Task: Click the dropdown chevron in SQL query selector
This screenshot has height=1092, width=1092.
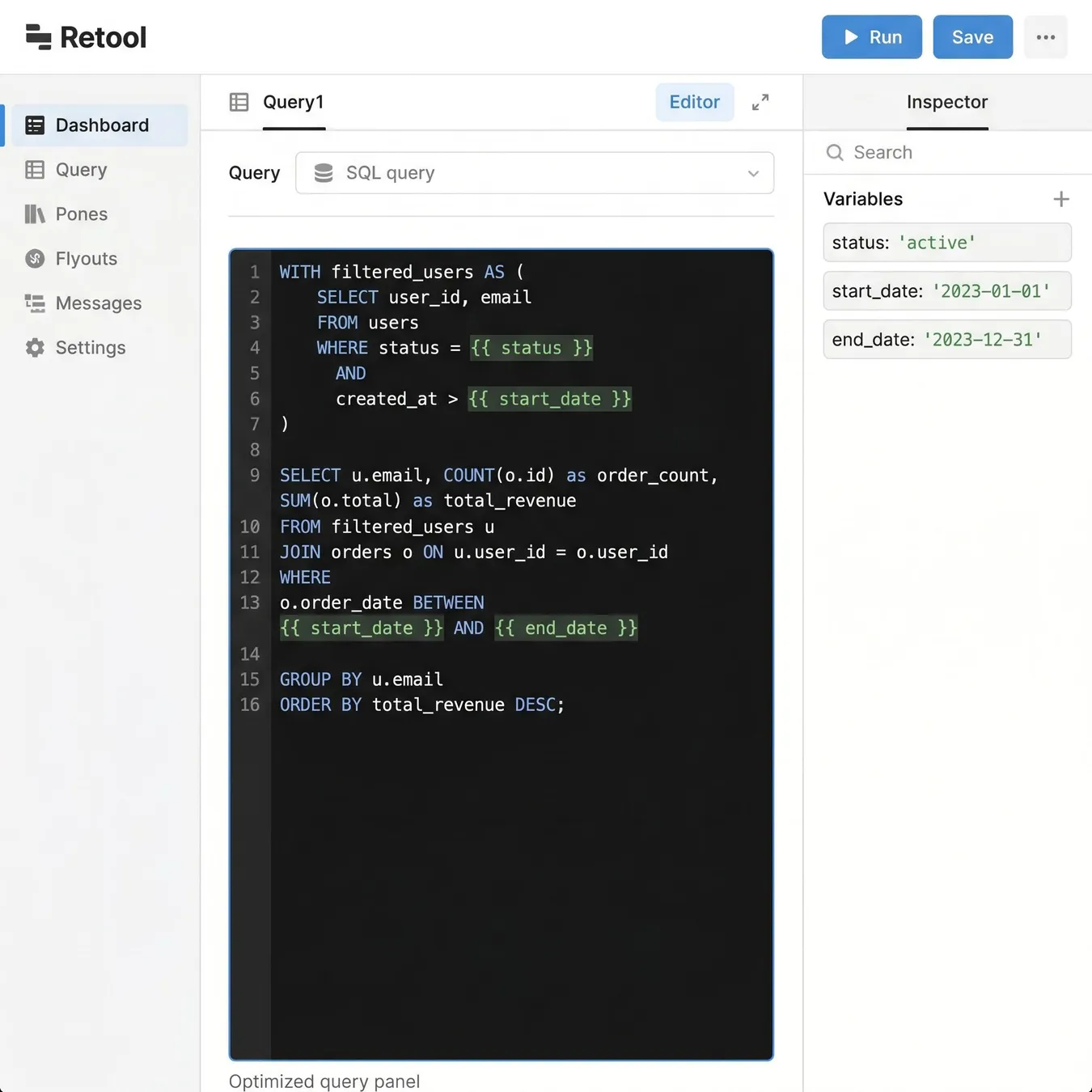Action: (753, 174)
